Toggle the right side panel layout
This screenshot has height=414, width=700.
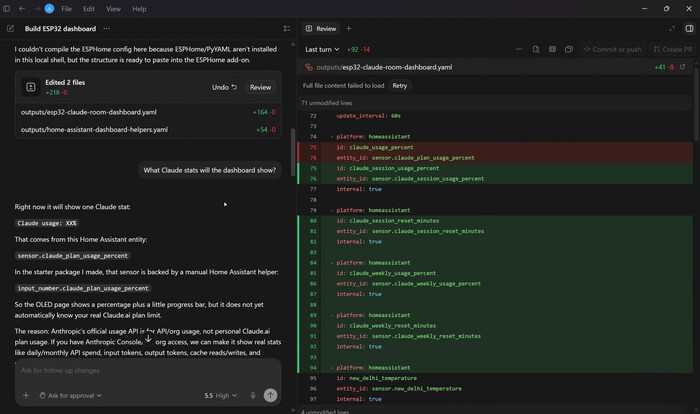689,29
